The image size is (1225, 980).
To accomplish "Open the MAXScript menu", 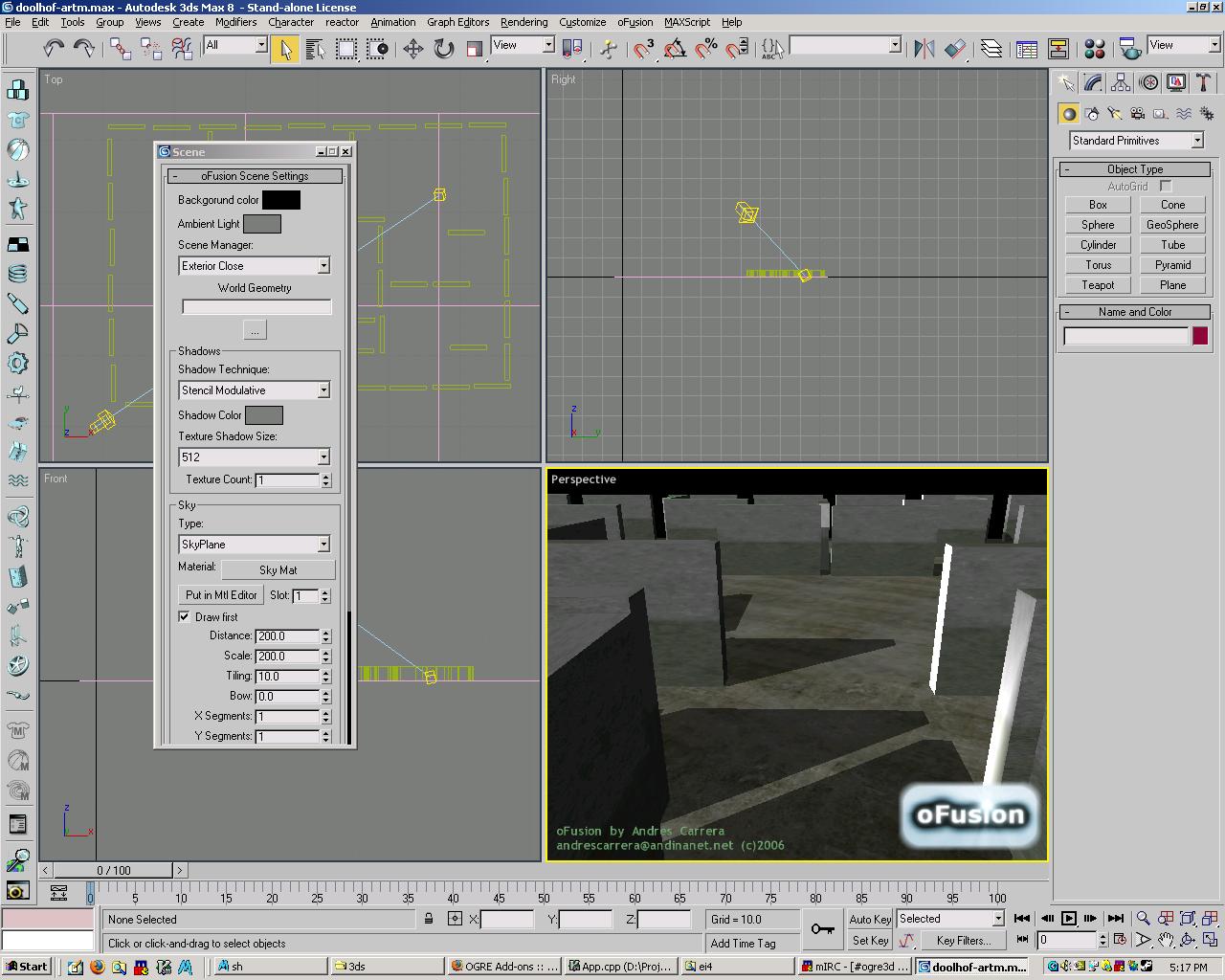I will [687, 22].
